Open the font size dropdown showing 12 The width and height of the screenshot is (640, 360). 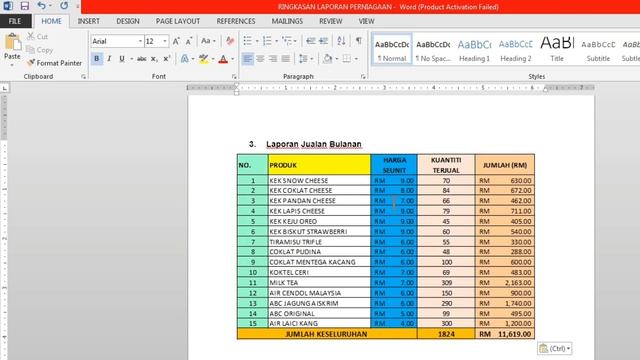point(164,41)
